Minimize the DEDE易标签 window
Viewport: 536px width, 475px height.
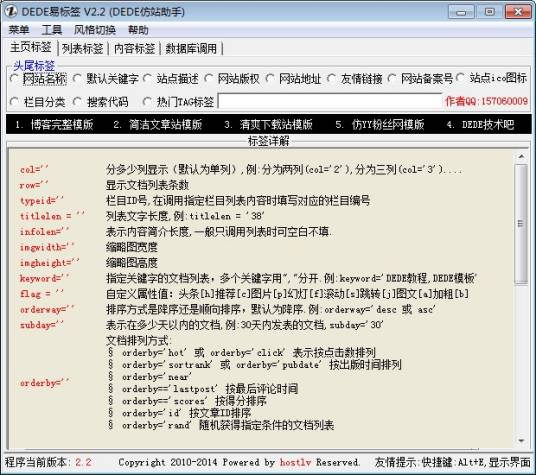tap(461, 12)
